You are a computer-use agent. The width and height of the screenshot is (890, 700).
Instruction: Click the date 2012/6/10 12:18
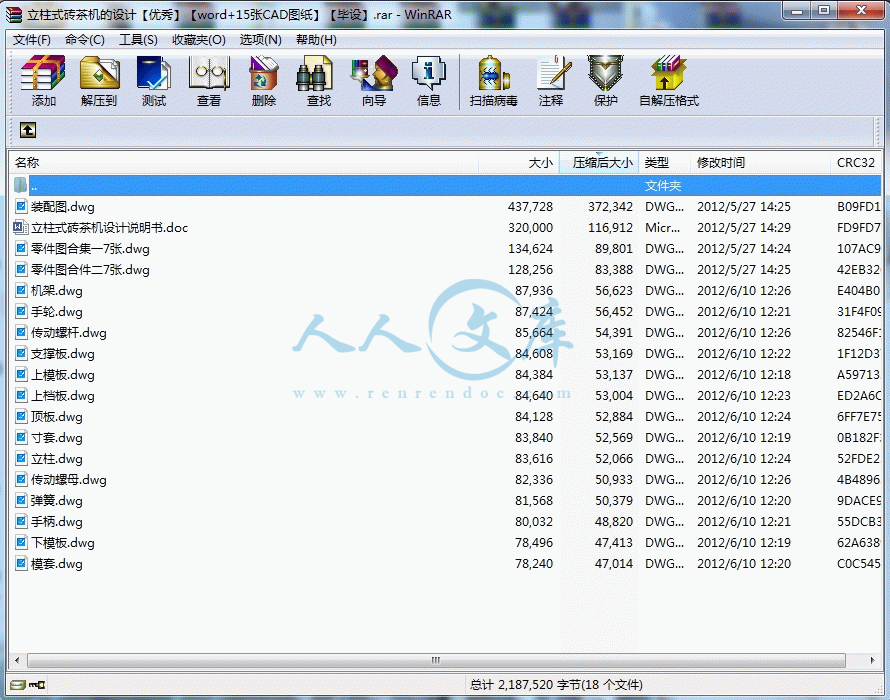pyautogui.click(x=744, y=375)
